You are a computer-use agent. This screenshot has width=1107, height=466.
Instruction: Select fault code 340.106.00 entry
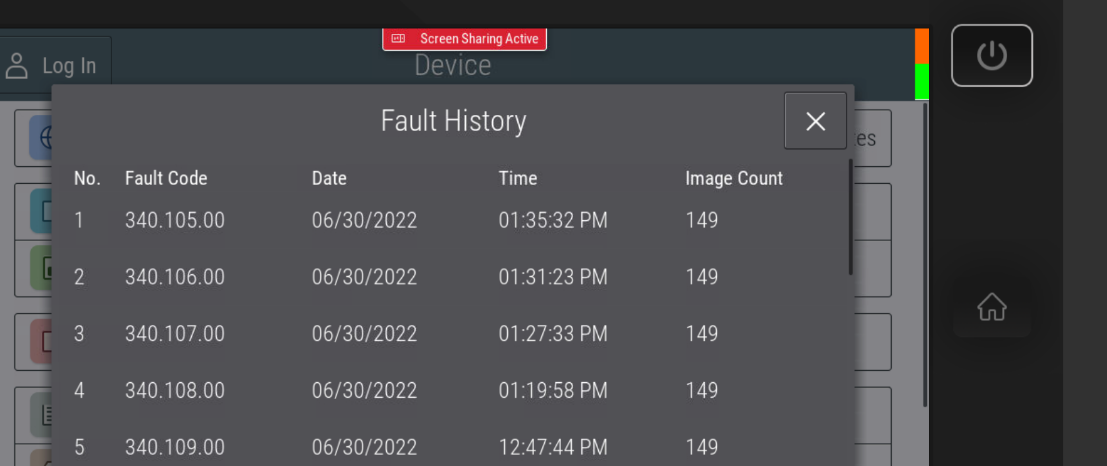175,277
